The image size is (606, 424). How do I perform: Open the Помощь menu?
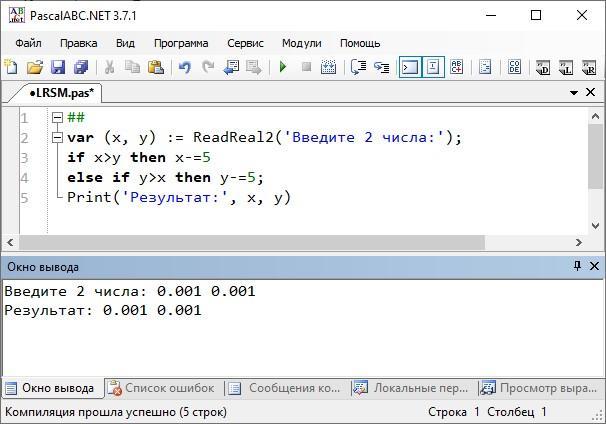tap(360, 43)
